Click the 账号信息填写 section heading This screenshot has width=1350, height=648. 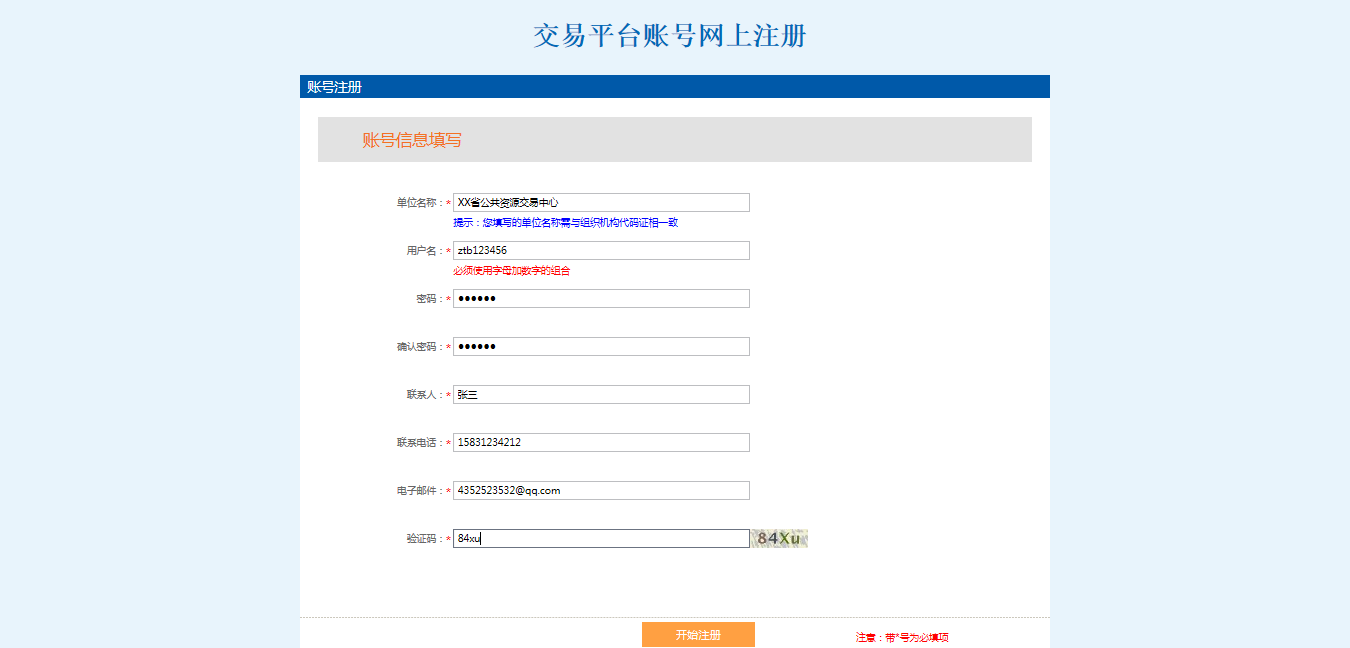coord(412,140)
